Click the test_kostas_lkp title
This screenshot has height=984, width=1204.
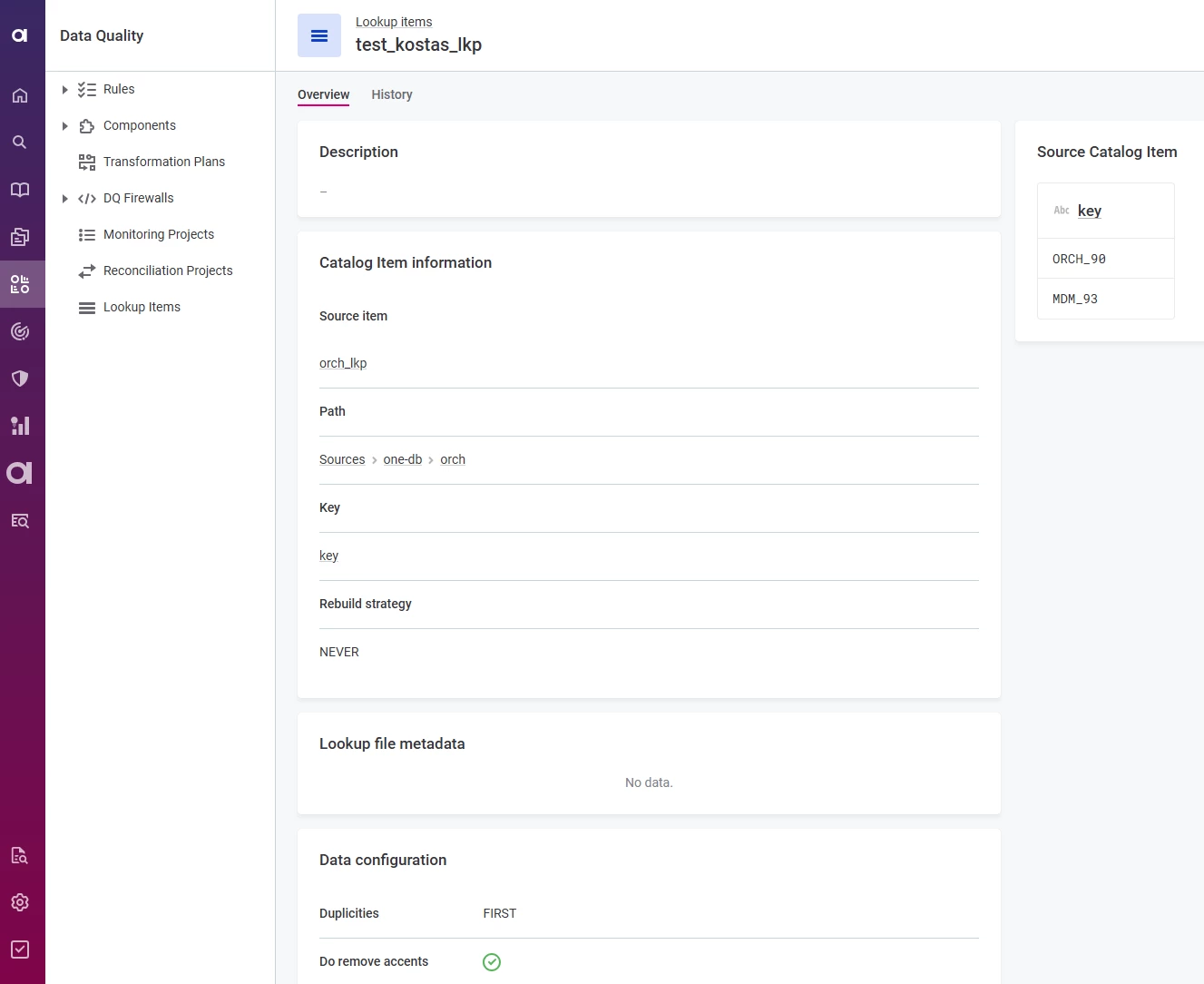coord(418,44)
